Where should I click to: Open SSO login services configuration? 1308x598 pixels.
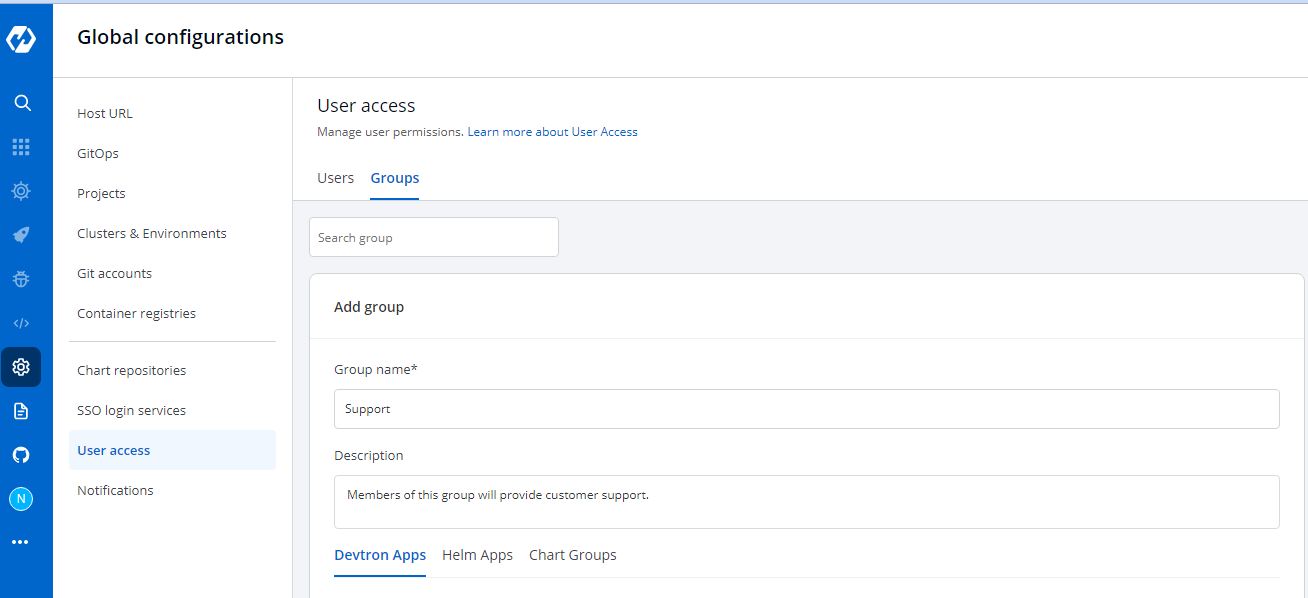point(131,410)
